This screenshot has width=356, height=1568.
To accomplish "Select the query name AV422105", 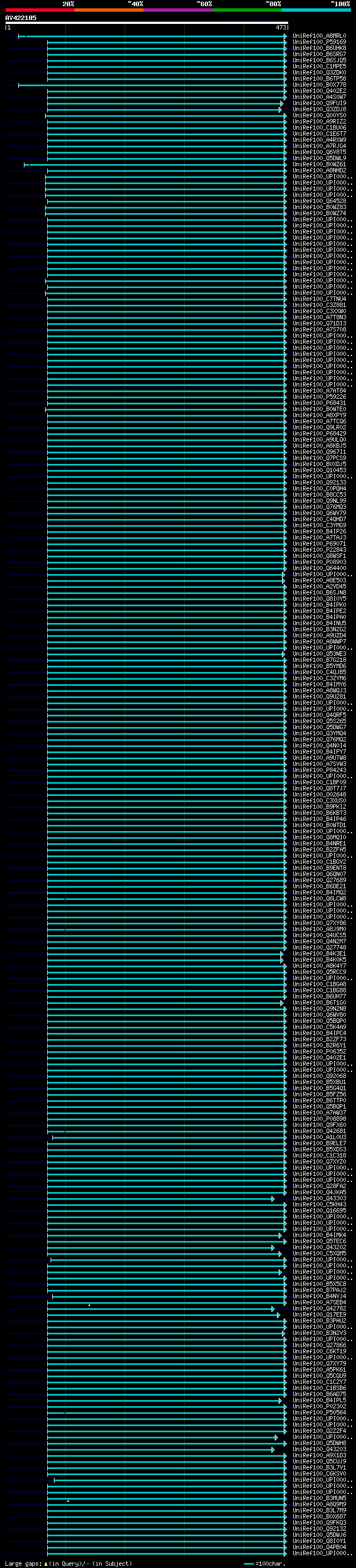I will (x=21, y=18).
